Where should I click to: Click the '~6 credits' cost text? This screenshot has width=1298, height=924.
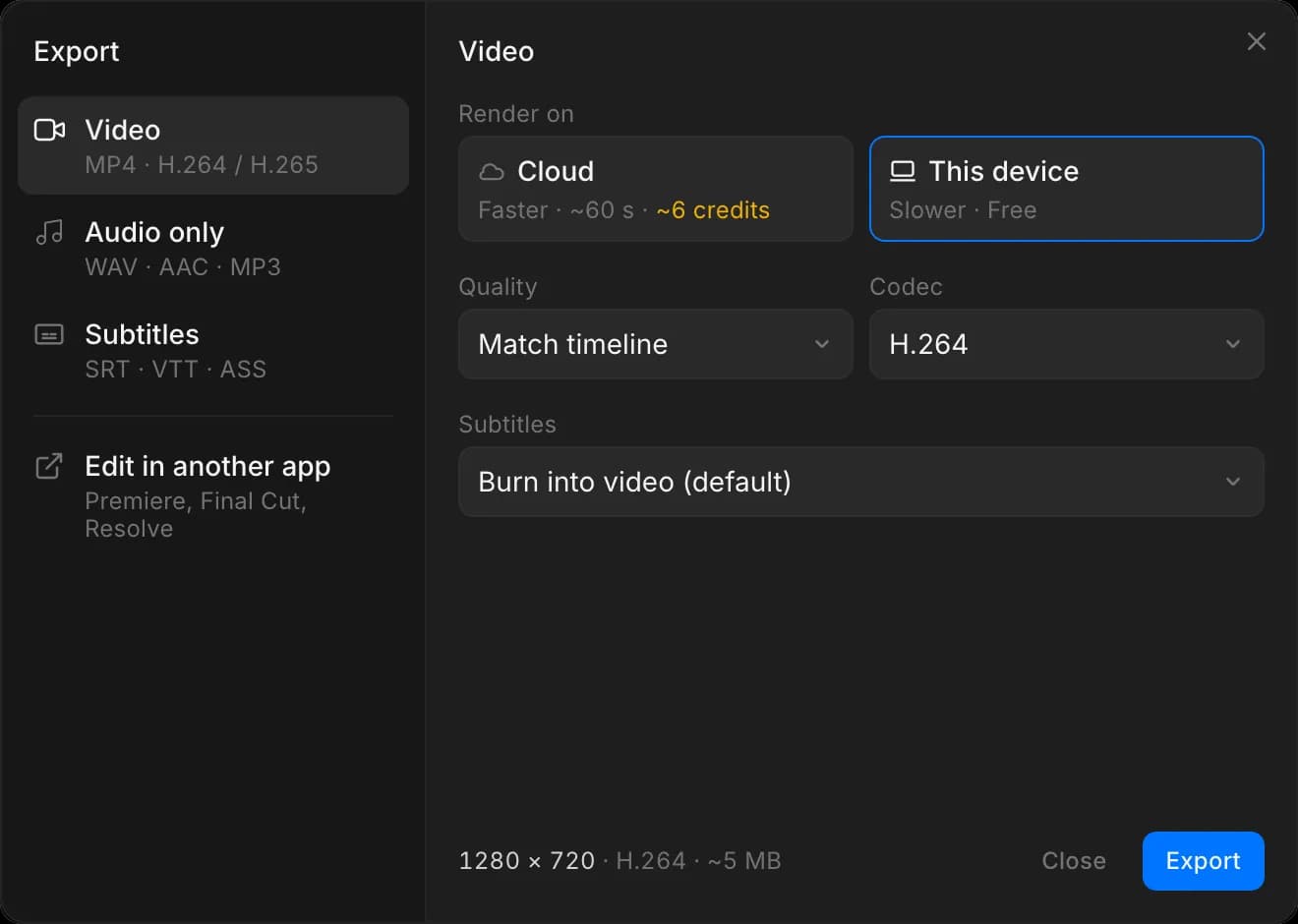[713, 210]
